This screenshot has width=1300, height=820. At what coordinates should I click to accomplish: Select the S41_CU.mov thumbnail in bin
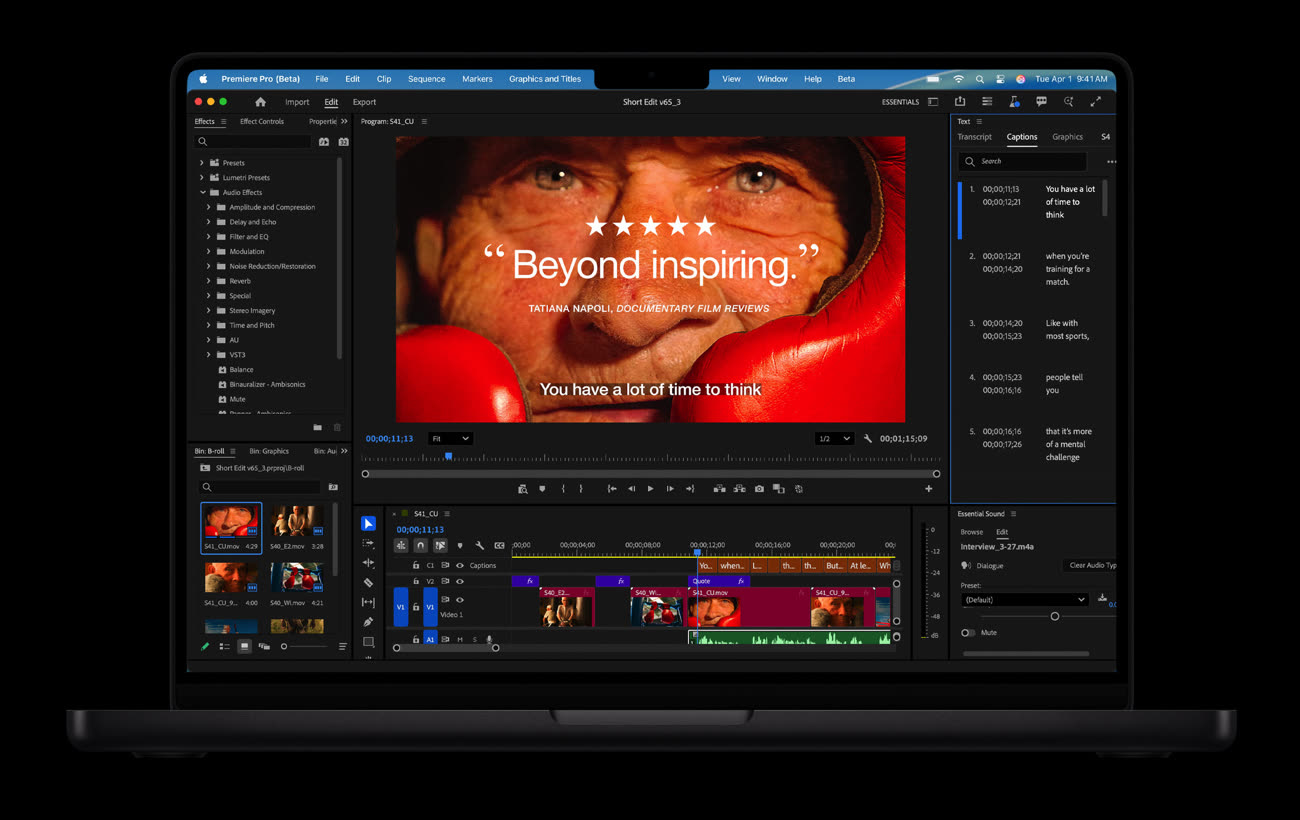tap(231, 522)
